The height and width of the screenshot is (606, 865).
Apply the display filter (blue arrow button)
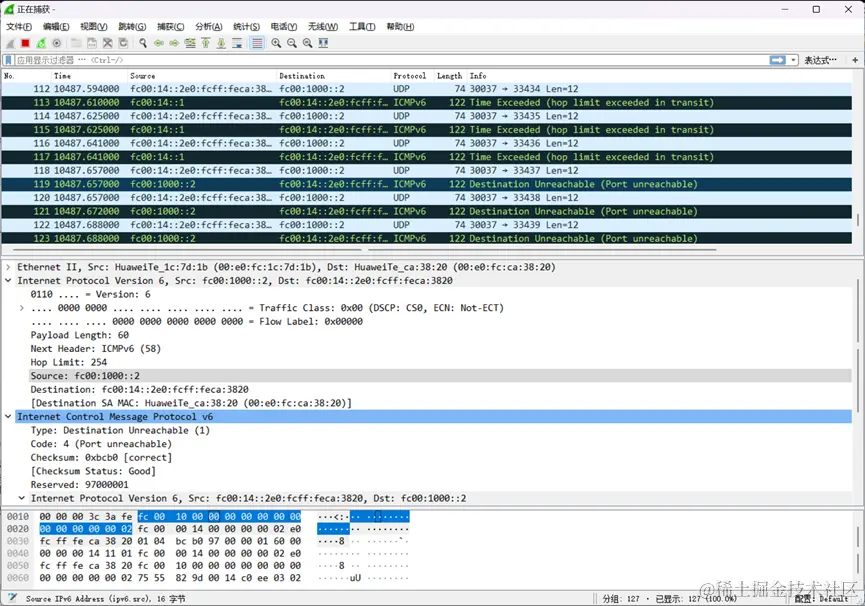coord(778,60)
